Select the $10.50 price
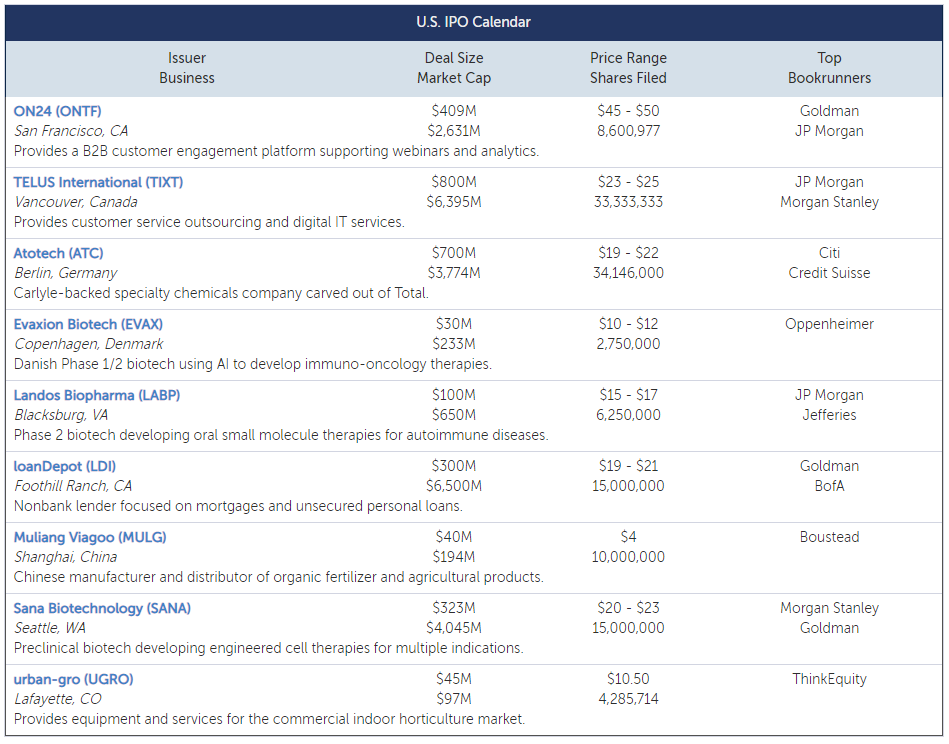 tap(628, 679)
